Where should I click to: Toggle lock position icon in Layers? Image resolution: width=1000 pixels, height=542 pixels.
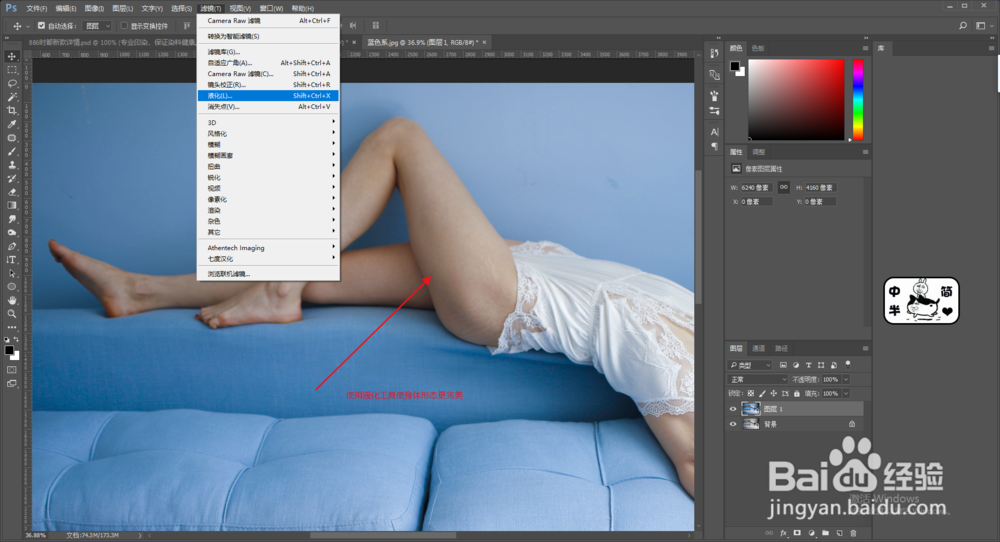coord(774,394)
